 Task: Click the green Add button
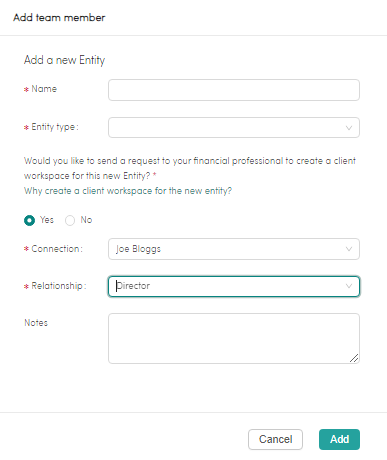(x=339, y=439)
